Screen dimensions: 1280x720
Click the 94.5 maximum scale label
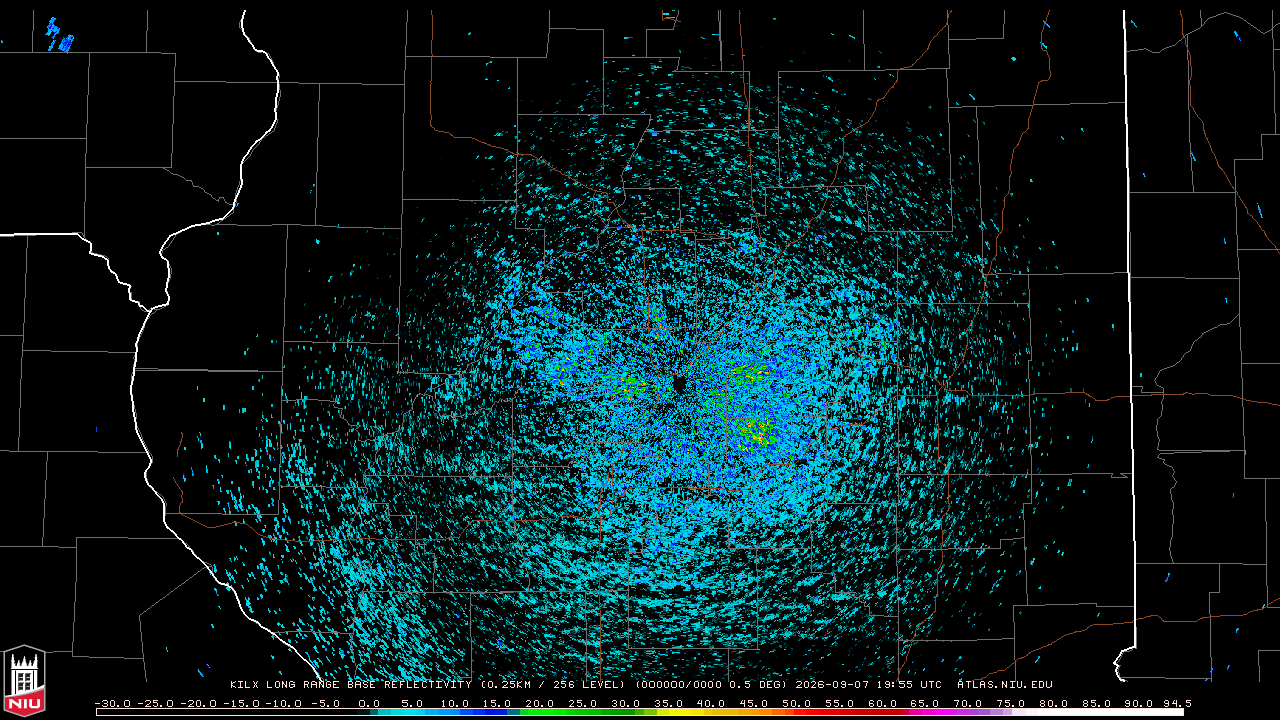tap(1175, 704)
